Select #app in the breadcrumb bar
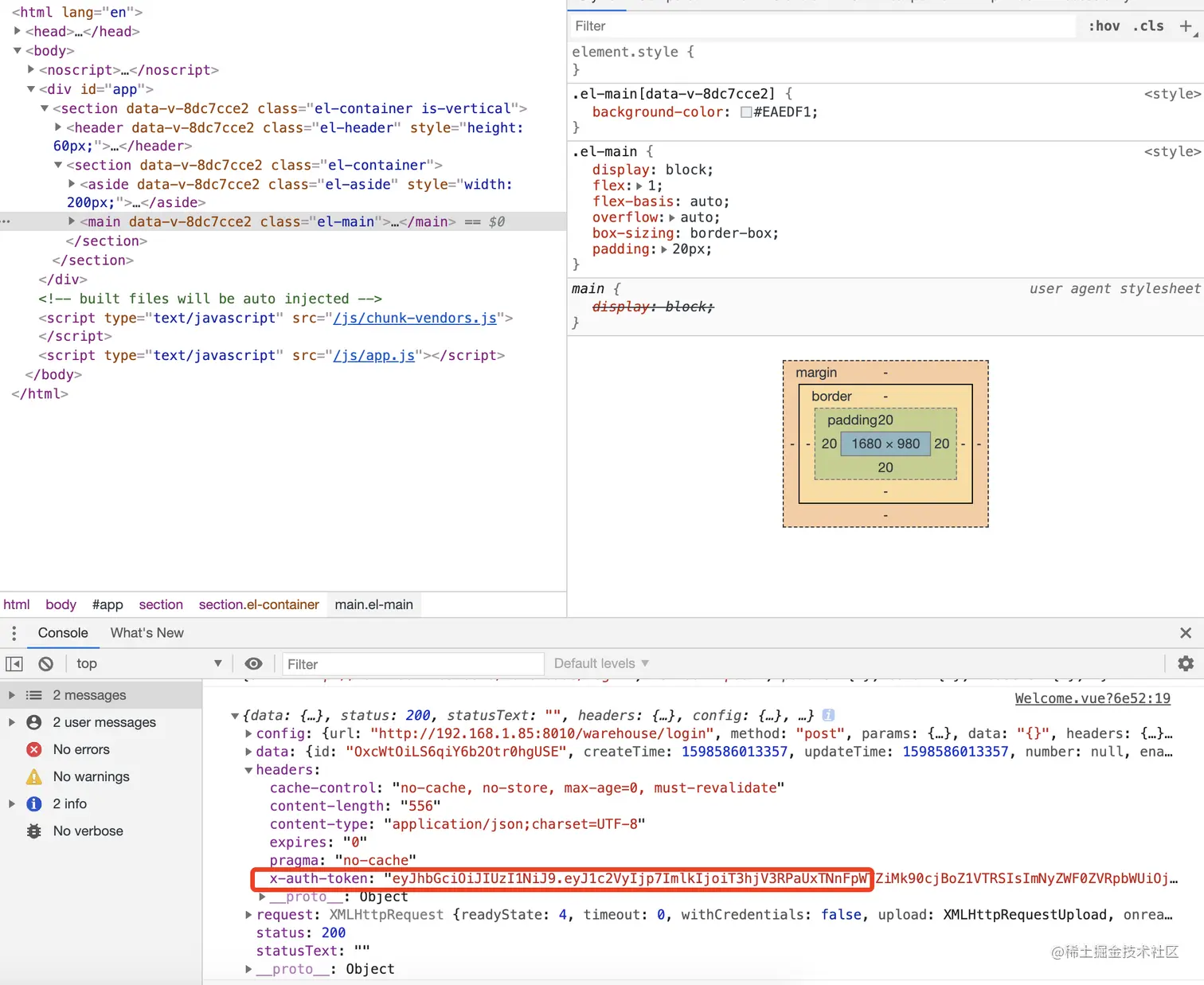The image size is (1204, 985). 107,604
